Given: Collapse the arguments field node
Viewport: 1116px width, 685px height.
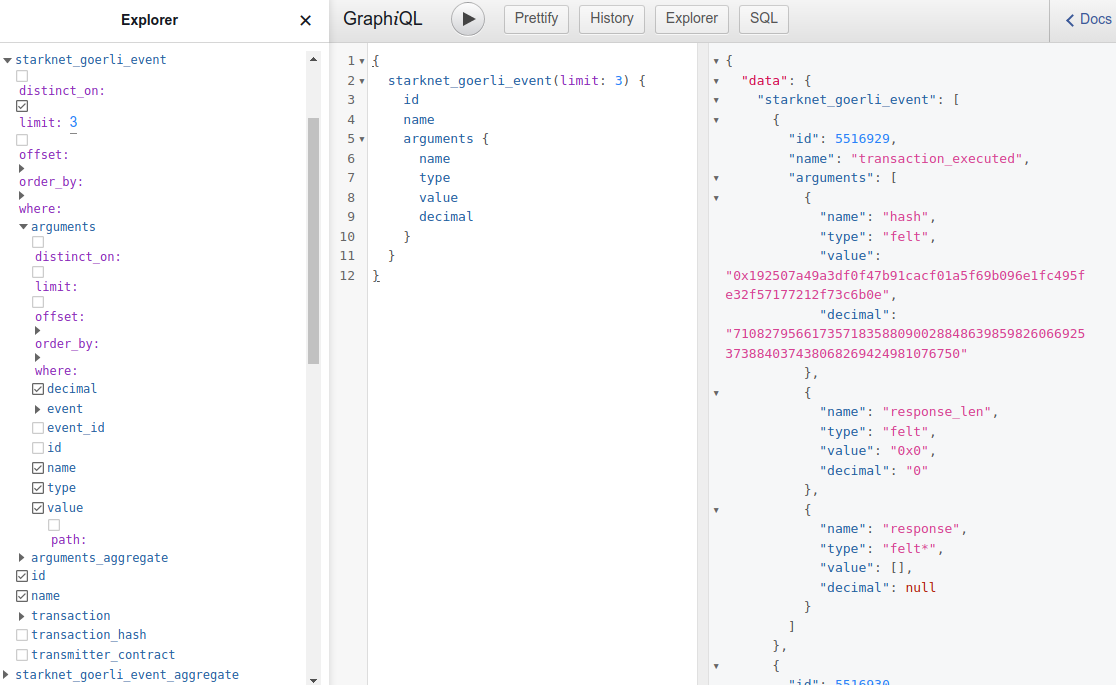Looking at the screenshot, I should (23, 227).
